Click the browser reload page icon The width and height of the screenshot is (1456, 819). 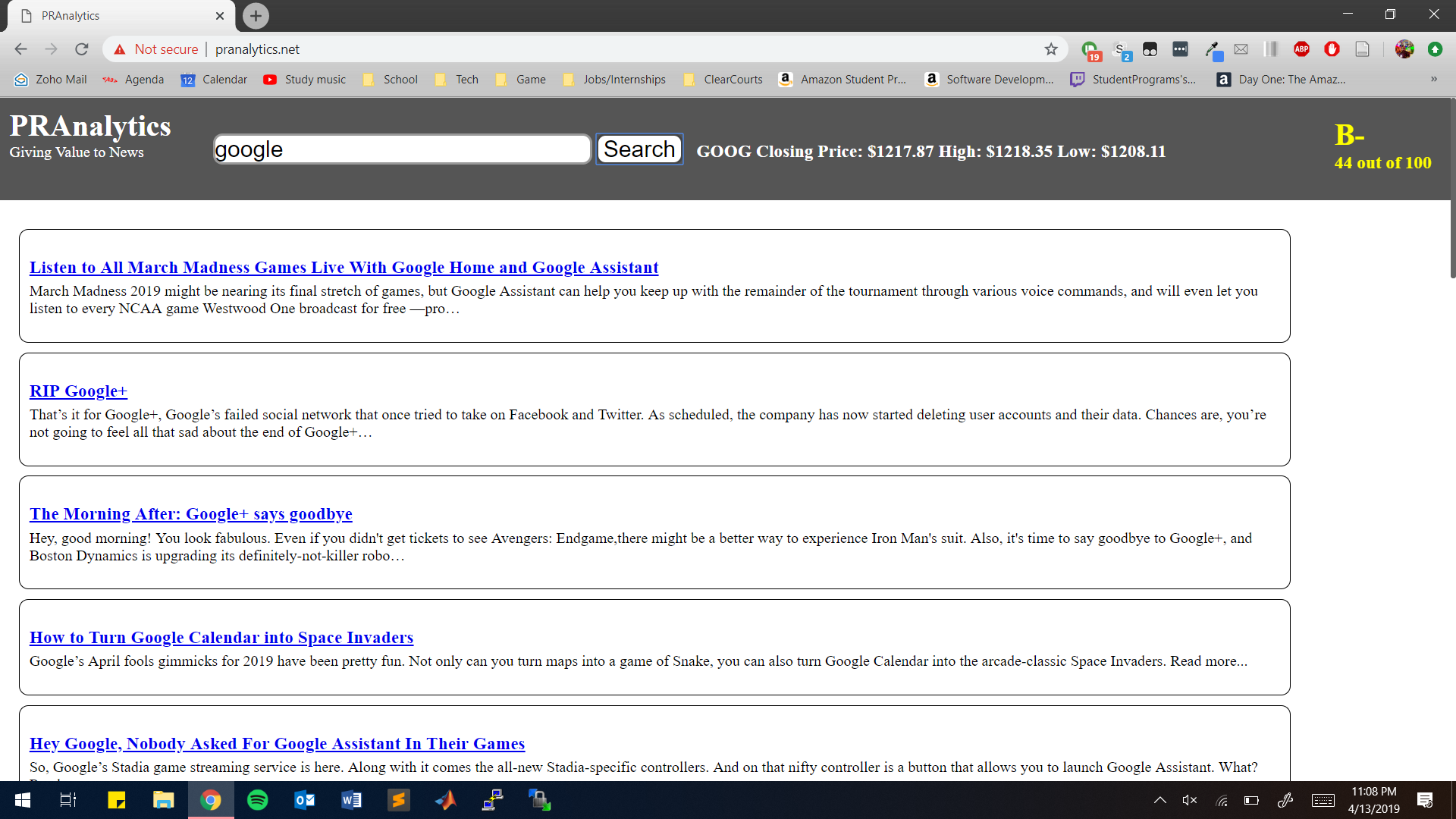tap(82, 49)
